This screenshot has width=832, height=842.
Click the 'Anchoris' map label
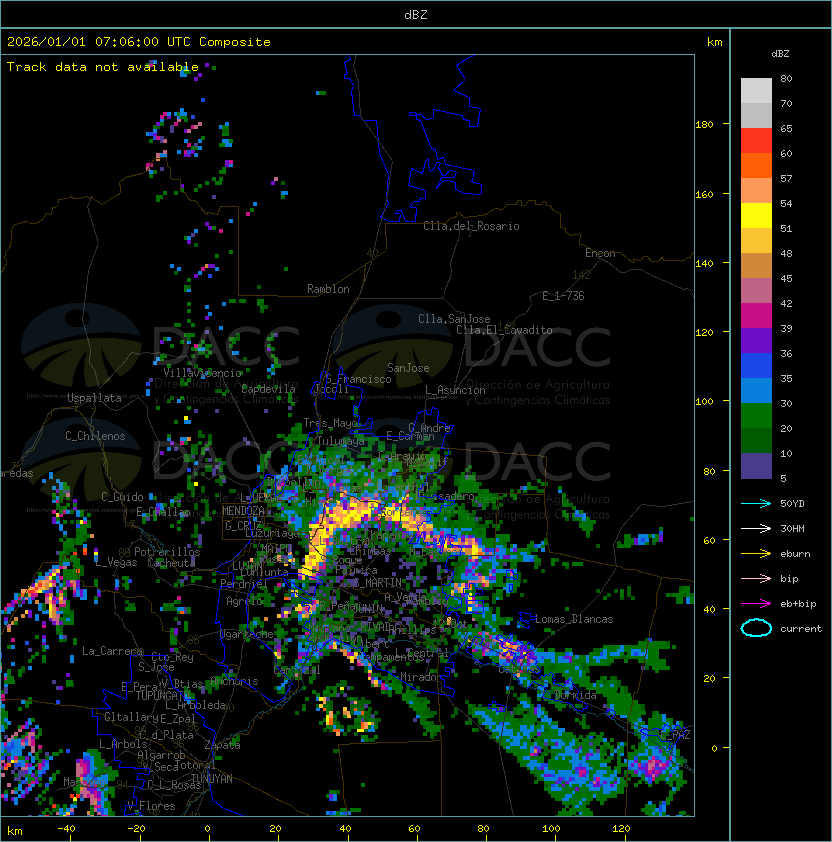click(234, 681)
